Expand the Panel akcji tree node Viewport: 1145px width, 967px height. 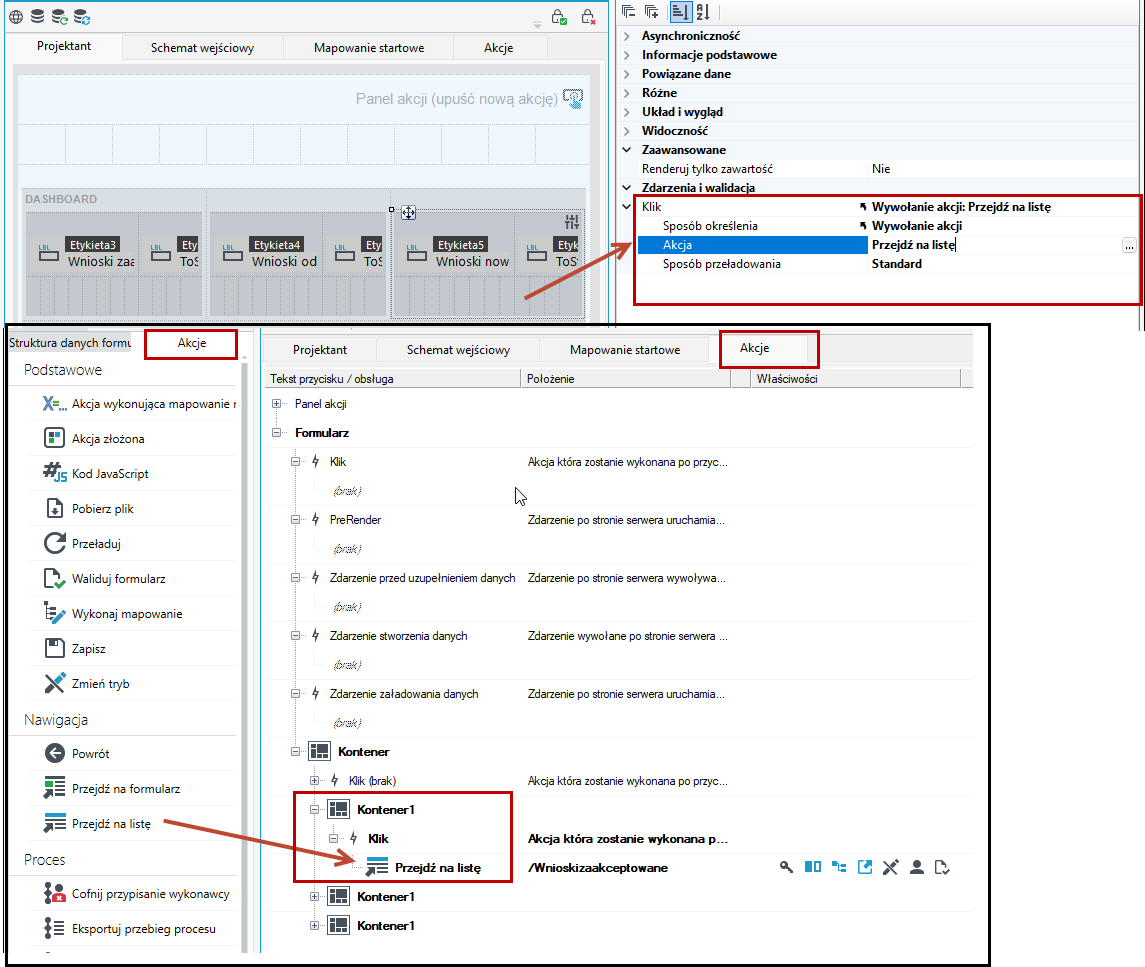[x=276, y=403]
